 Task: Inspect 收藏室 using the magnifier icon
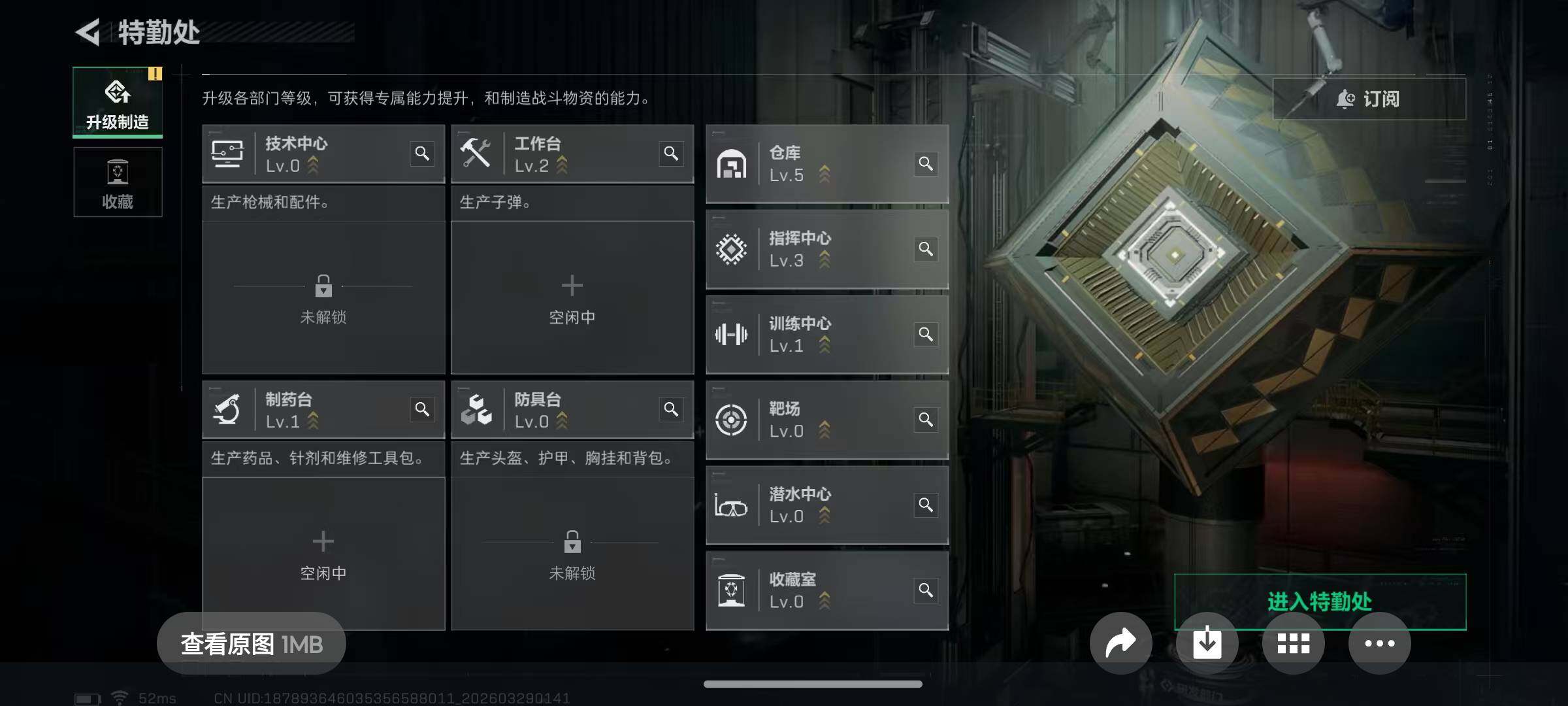[x=926, y=591]
